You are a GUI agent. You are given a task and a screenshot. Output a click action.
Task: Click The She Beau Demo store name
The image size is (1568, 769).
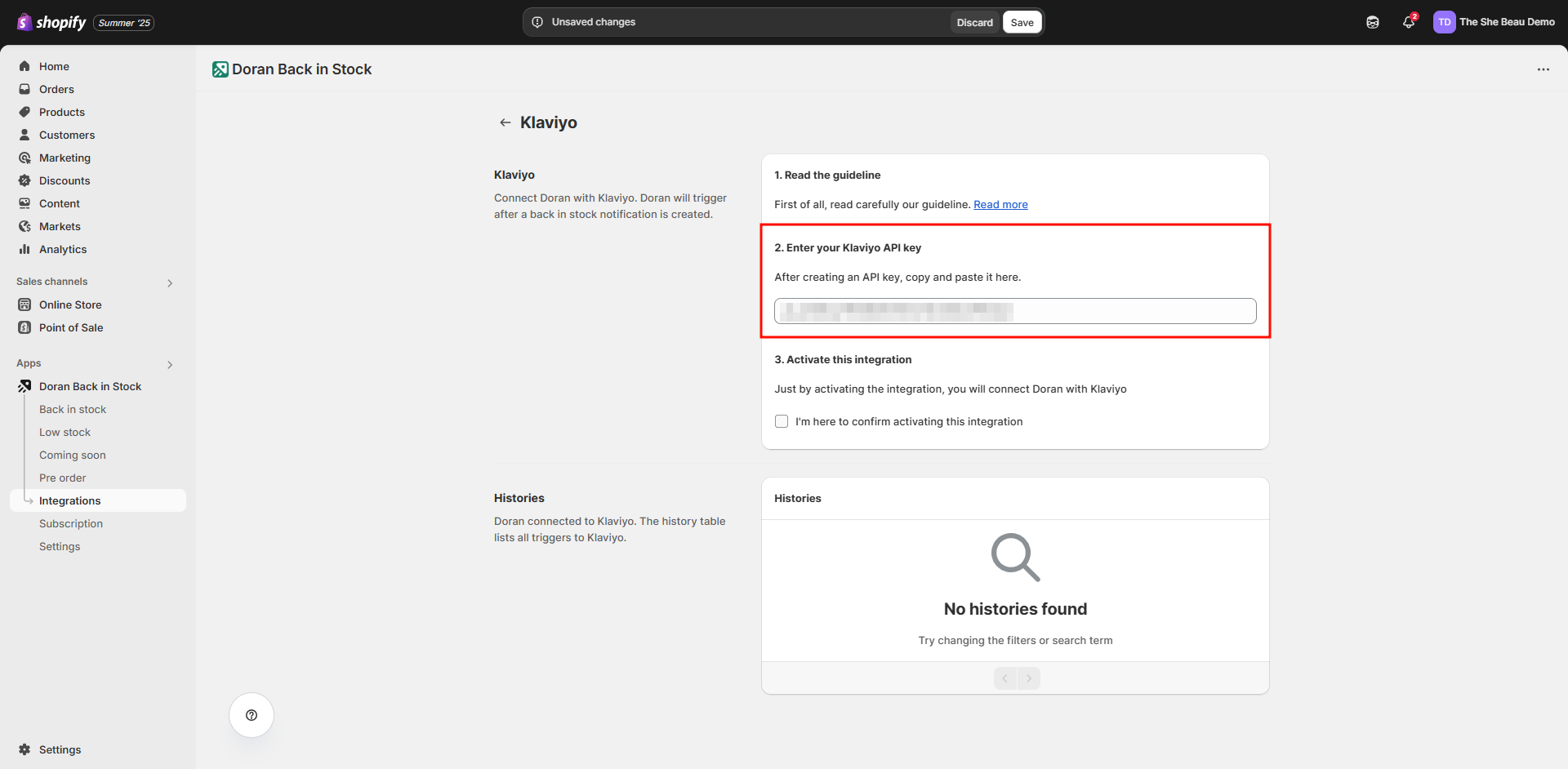click(x=1507, y=22)
